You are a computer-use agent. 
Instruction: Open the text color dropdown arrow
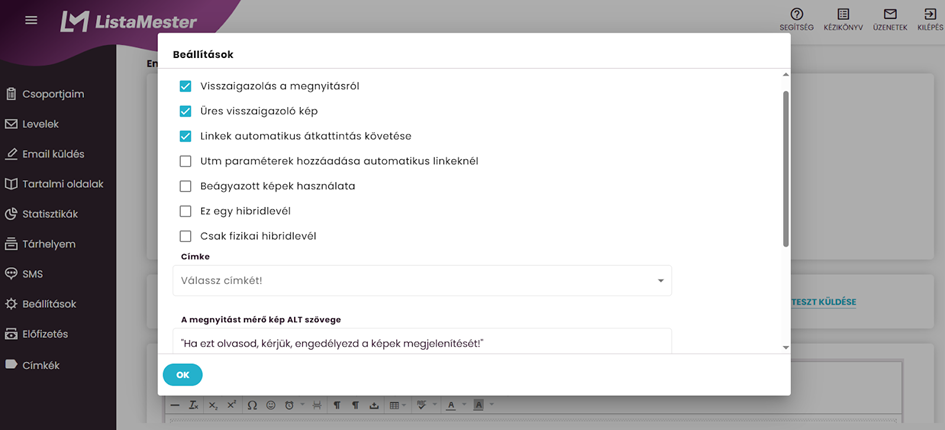pyautogui.click(x=464, y=405)
